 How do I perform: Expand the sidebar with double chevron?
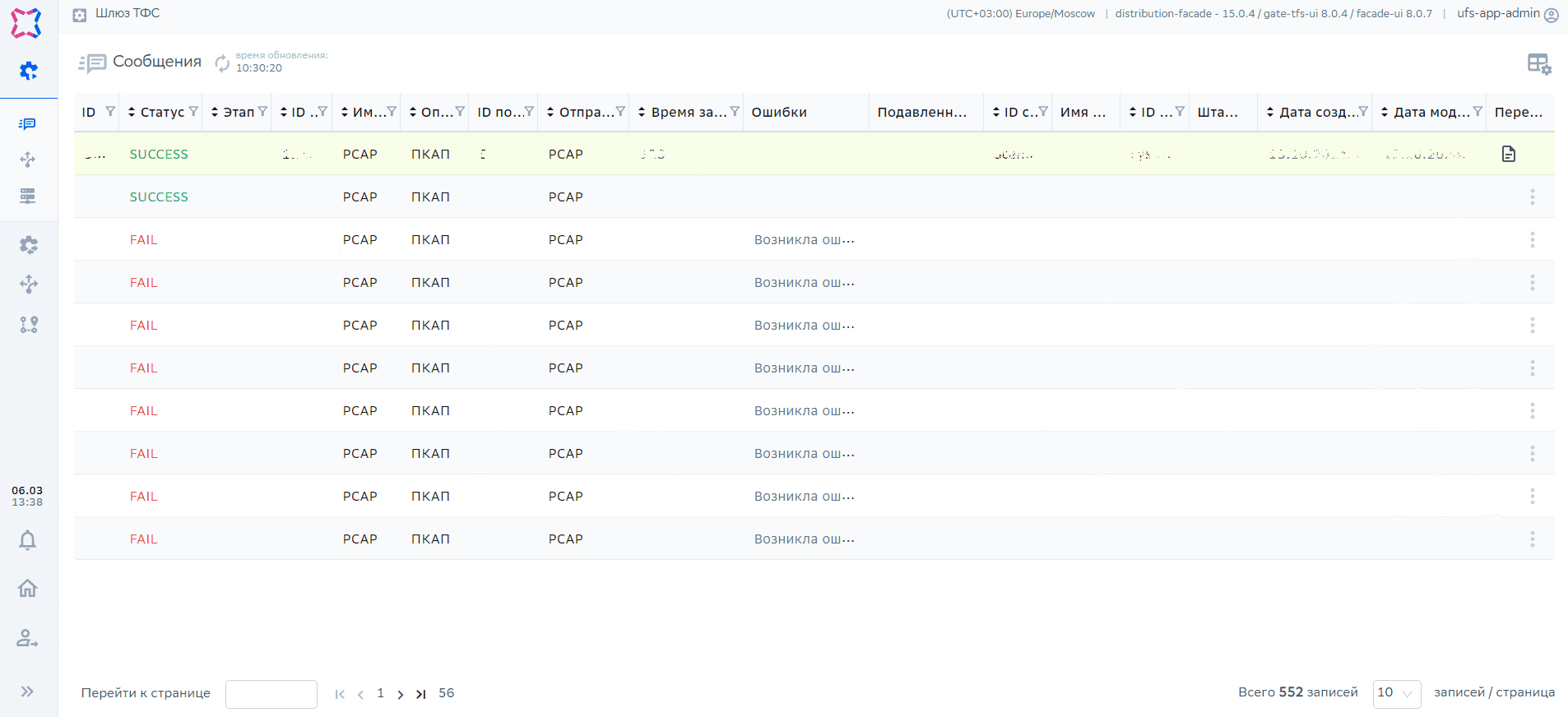28,692
